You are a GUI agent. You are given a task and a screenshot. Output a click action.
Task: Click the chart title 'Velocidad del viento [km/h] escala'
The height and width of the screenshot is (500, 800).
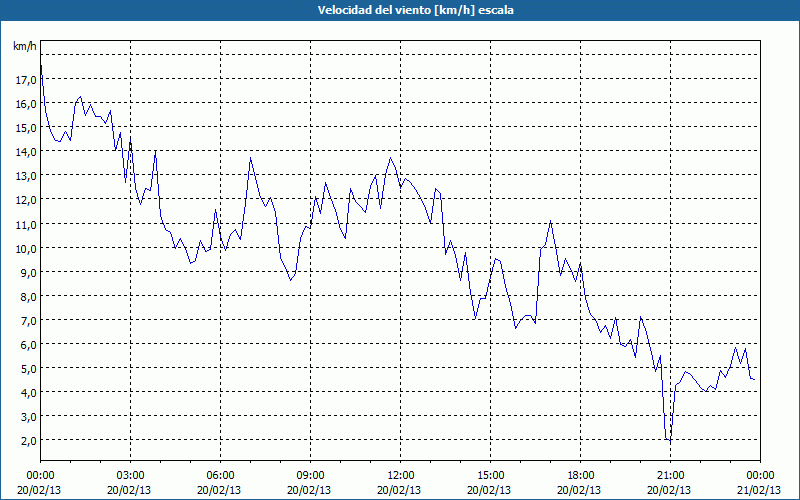coord(415,10)
